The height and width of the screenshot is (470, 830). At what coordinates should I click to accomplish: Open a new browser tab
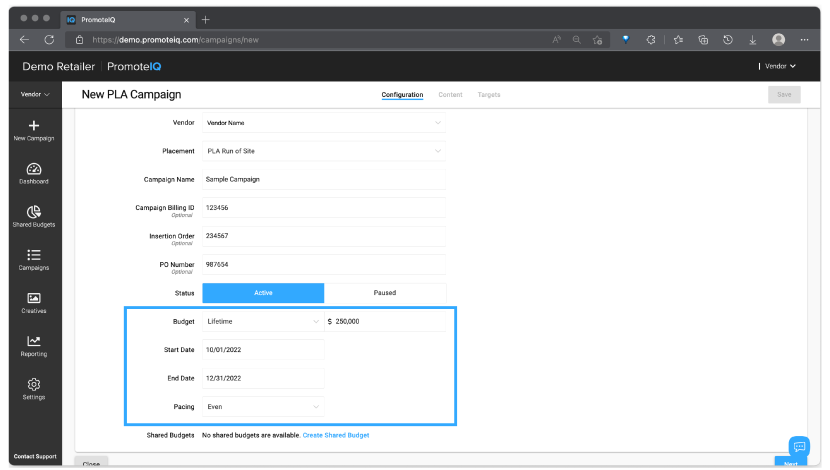[x=206, y=20]
